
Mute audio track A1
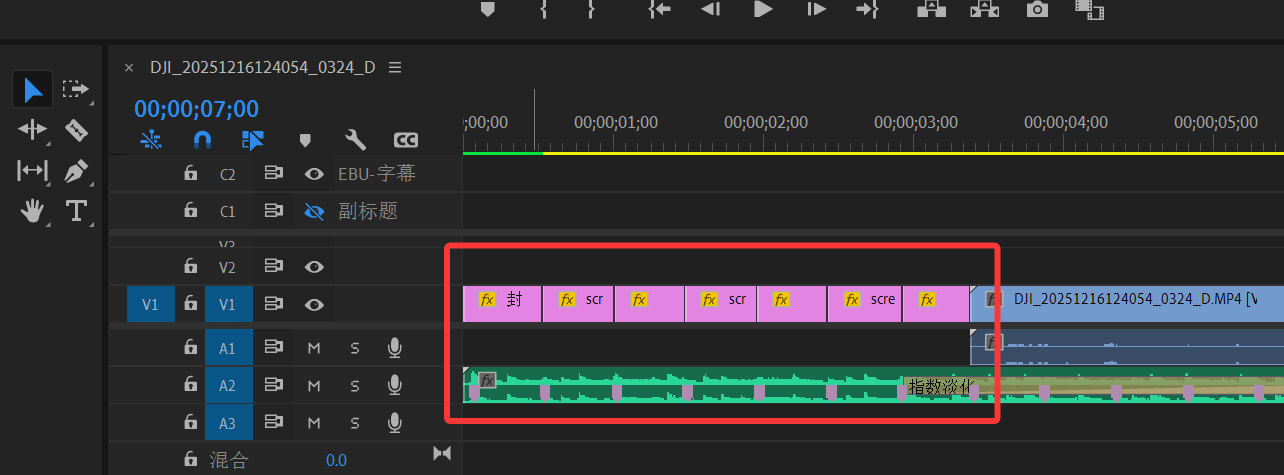[314, 347]
